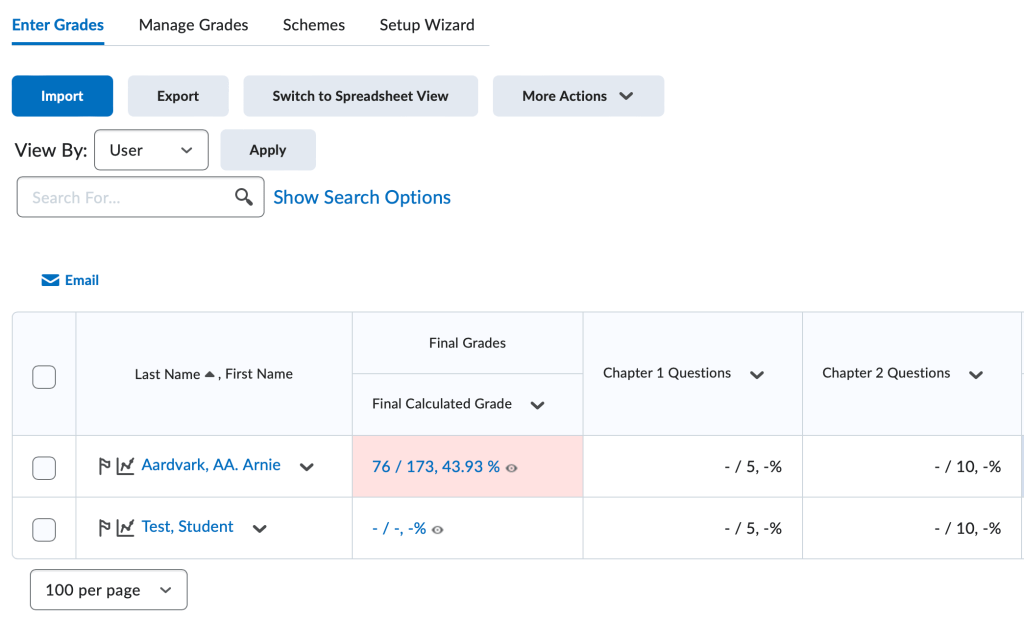The width and height of the screenshot is (1024, 622).
Task: Check the select-all checkbox in table header
Action: [x=43, y=376]
